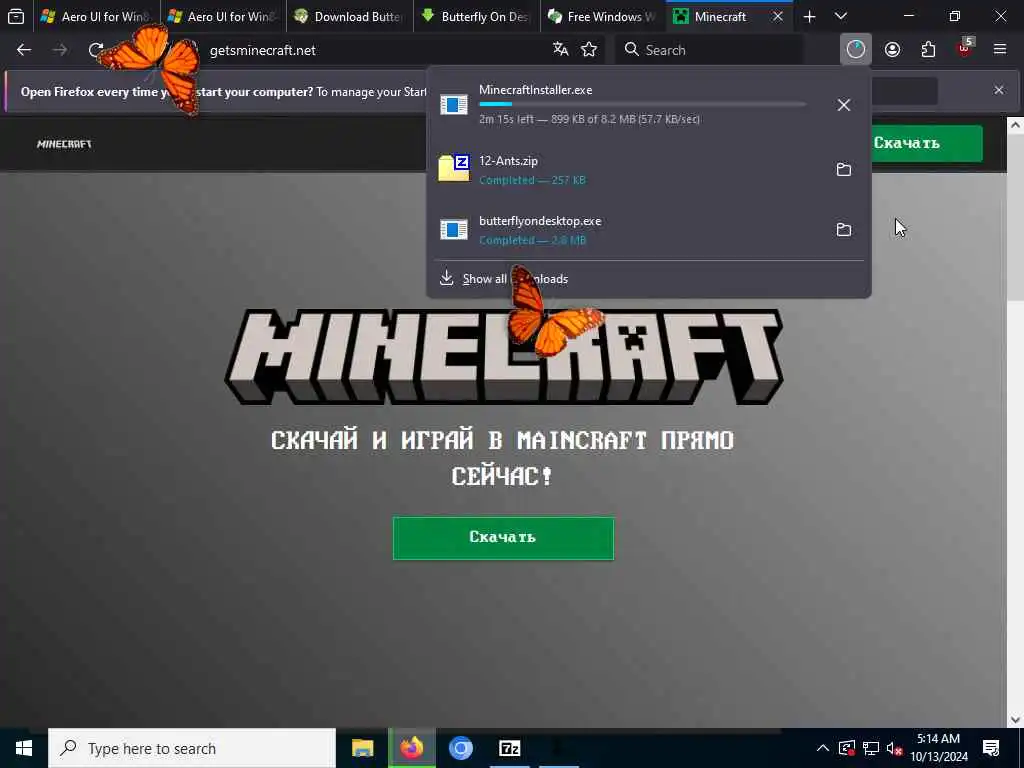Switch to the Butterfly On Desktop tab
Viewport: 1024px width, 768px height.
[x=475, y=16]
